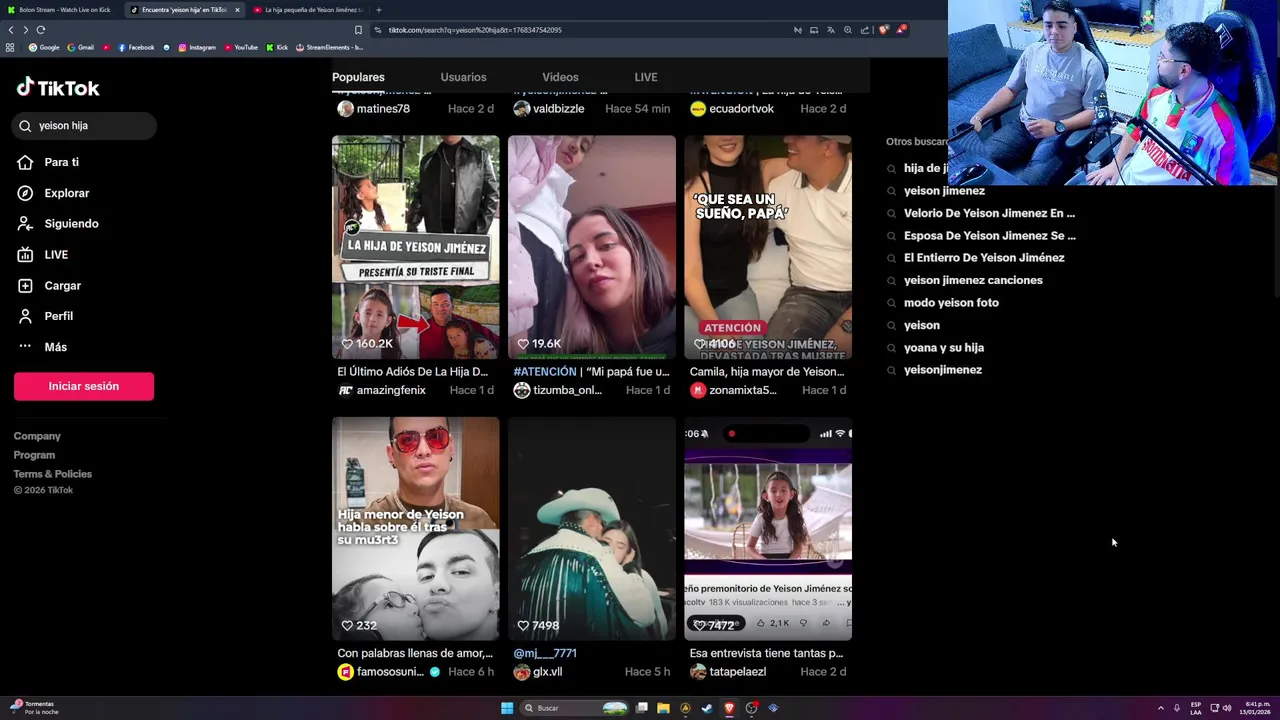1280x720 pixels.
Task: Open video 'La hija de Yeison Jiménez' thumbnail
Action: coord(416,247)
